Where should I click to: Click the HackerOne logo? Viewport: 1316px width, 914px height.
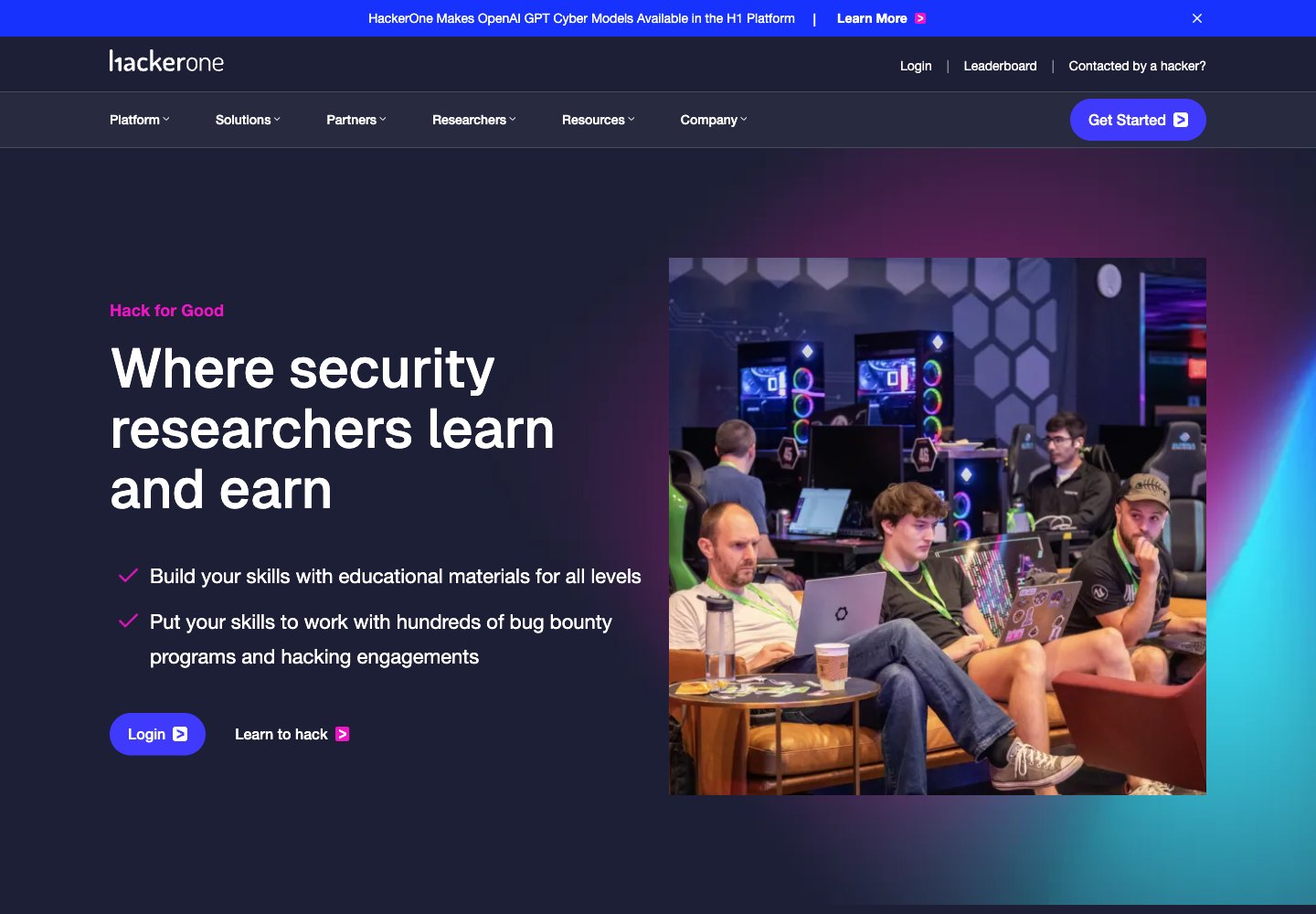pos(166,61)
